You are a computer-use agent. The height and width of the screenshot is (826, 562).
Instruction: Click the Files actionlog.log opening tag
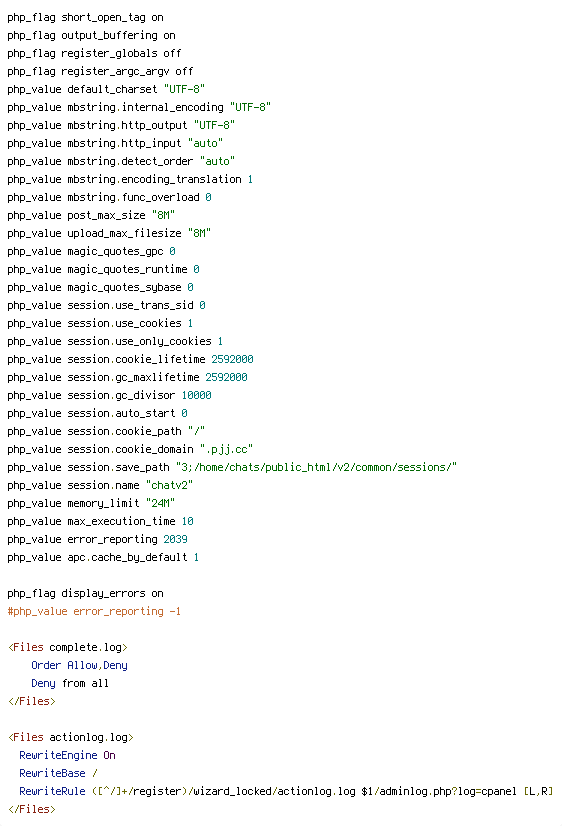[71, 738]
